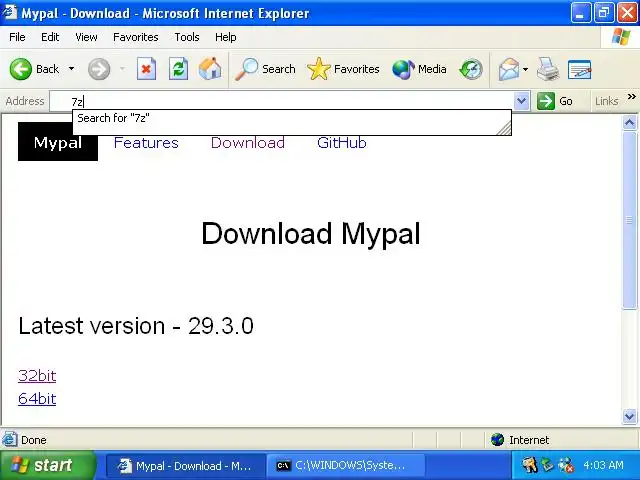Open the File menu
Viewport: 640px width, 480px height.
[x=17, y=37]
